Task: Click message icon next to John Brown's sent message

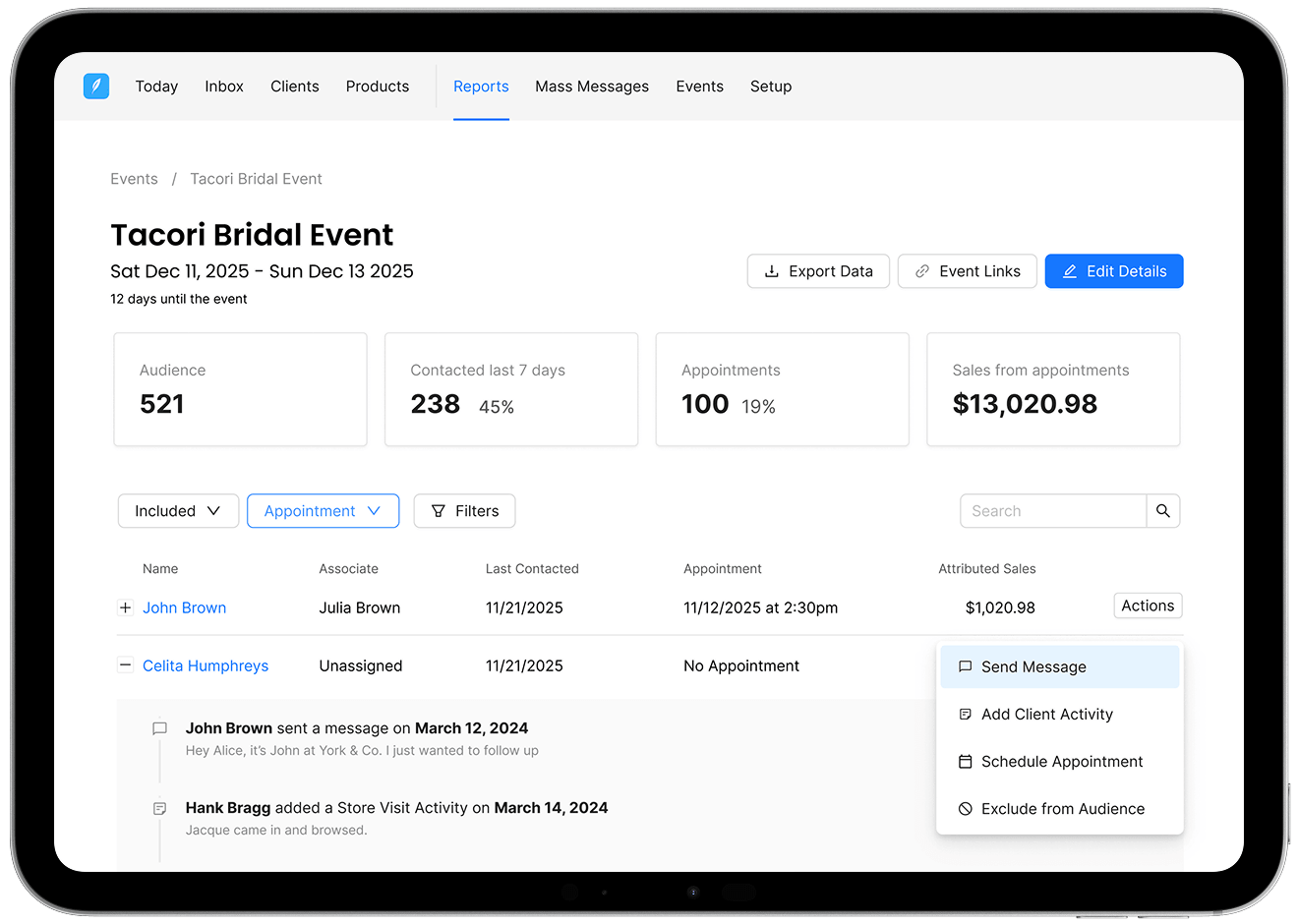Action: click(x=159, y=728)
